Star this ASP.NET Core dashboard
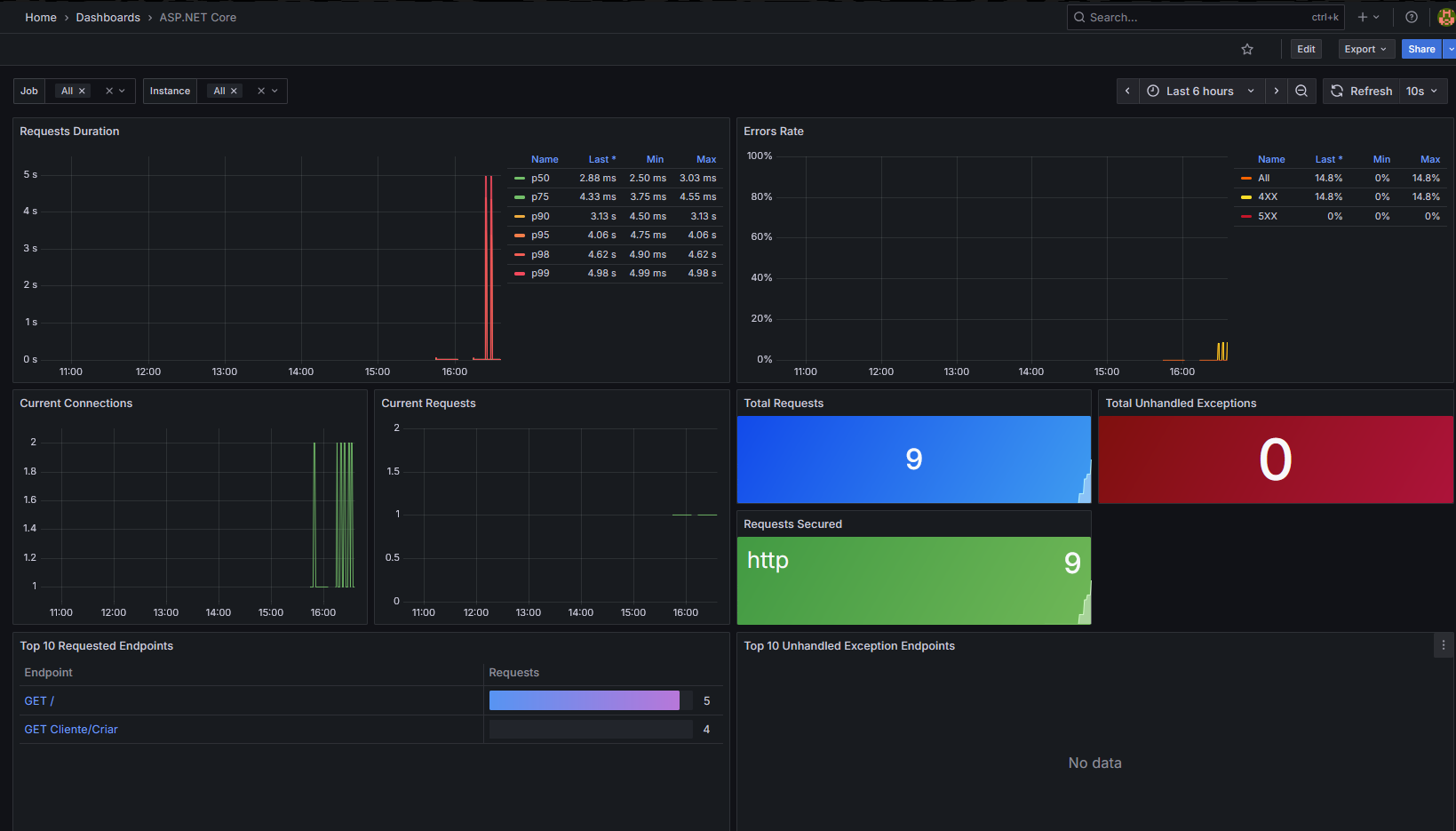Screen dimensions: 1456x831 point(1247,49)
